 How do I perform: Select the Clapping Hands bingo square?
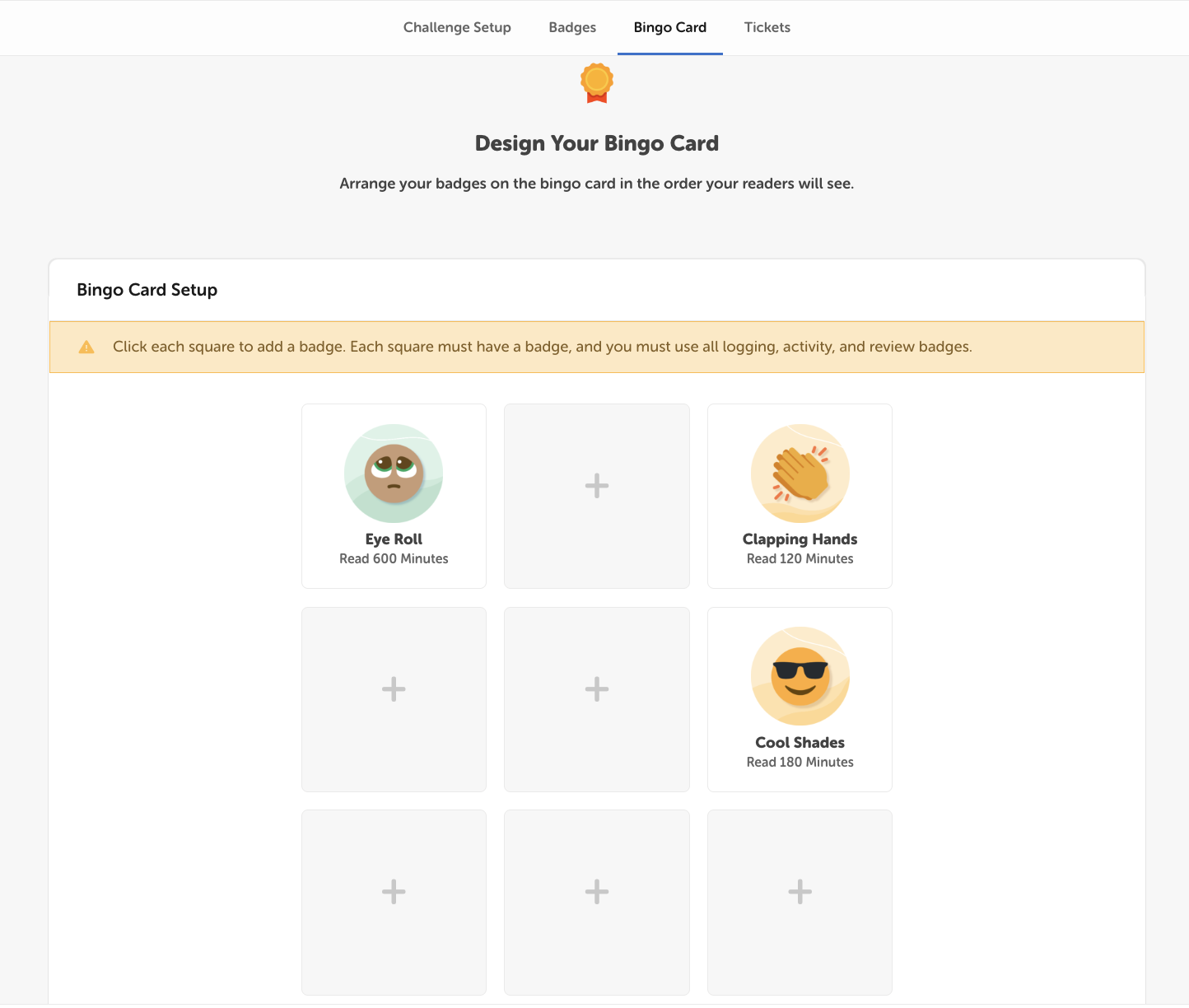click(x=800, y=496)
